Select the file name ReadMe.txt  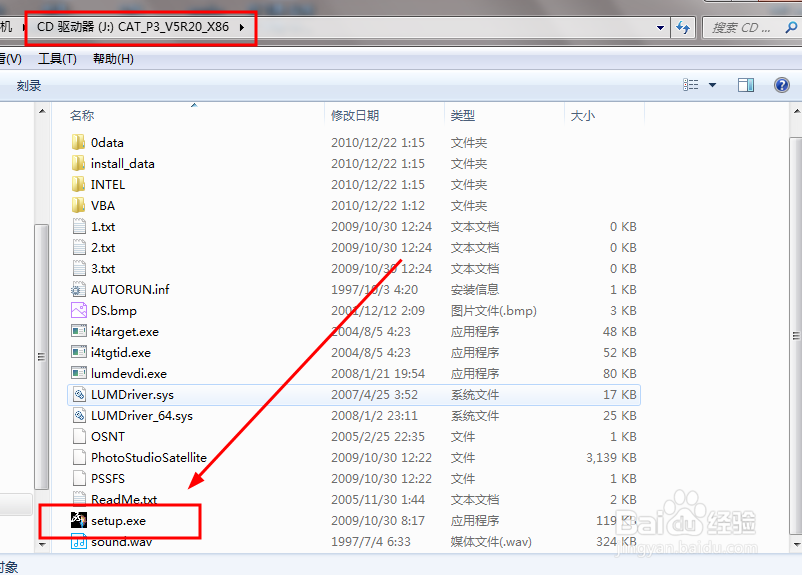pos(124,499)
